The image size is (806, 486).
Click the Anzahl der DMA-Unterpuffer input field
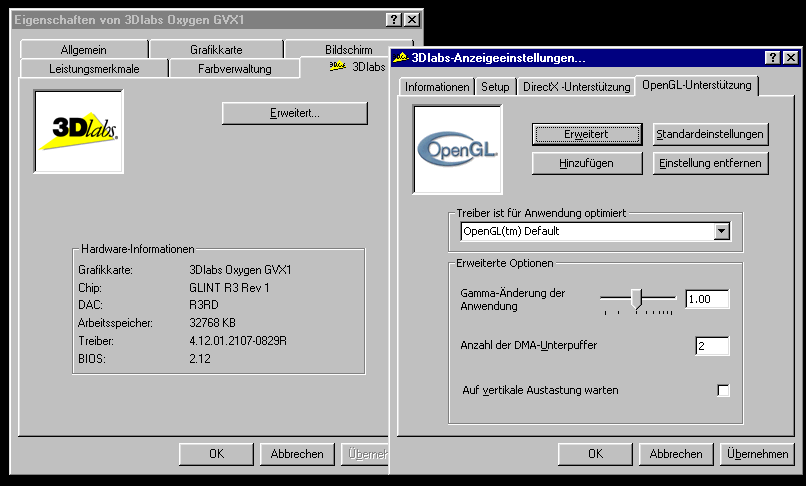point(712,346)
